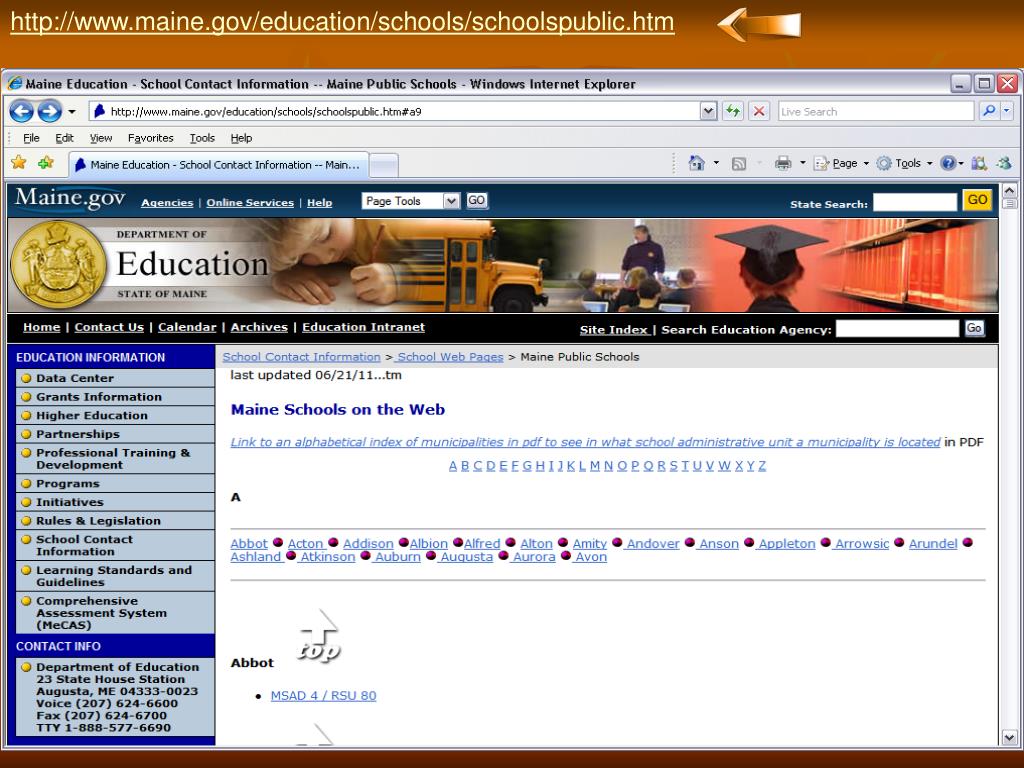Open the Calendar navigation link

[x=187, y=327]
